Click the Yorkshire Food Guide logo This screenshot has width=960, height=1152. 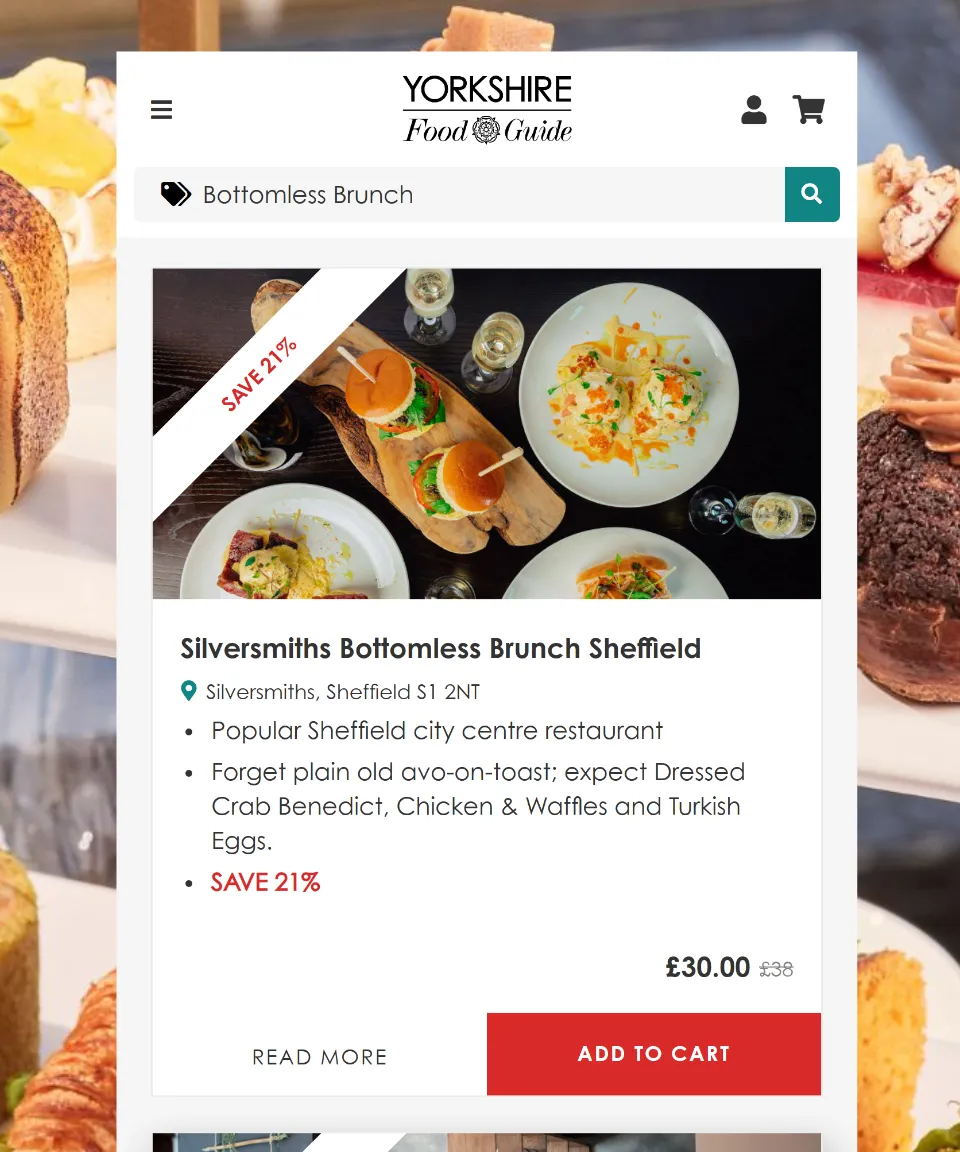[x=487, y=109]
